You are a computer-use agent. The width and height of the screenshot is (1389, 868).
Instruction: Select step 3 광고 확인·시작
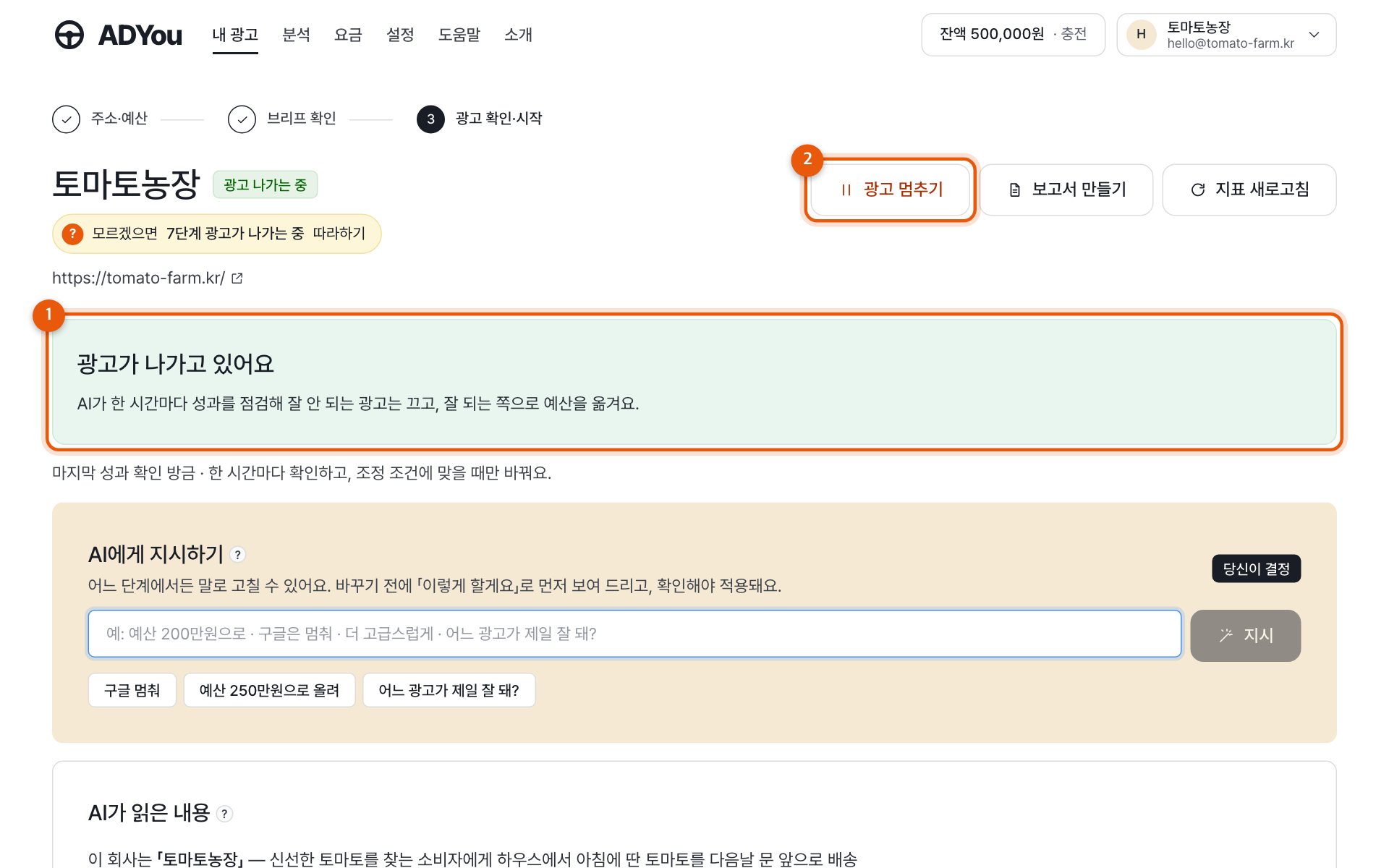480,119
